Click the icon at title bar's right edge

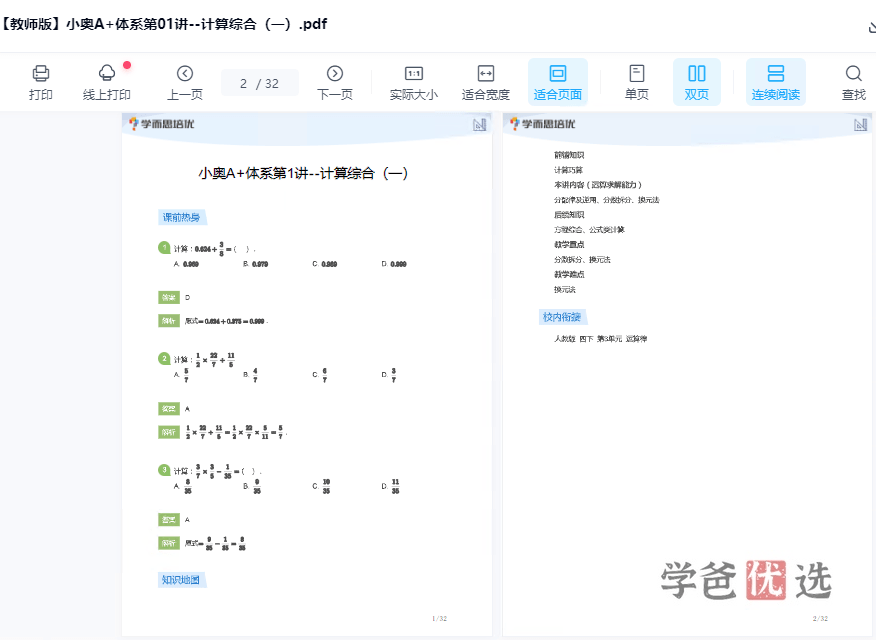point(872,26)
